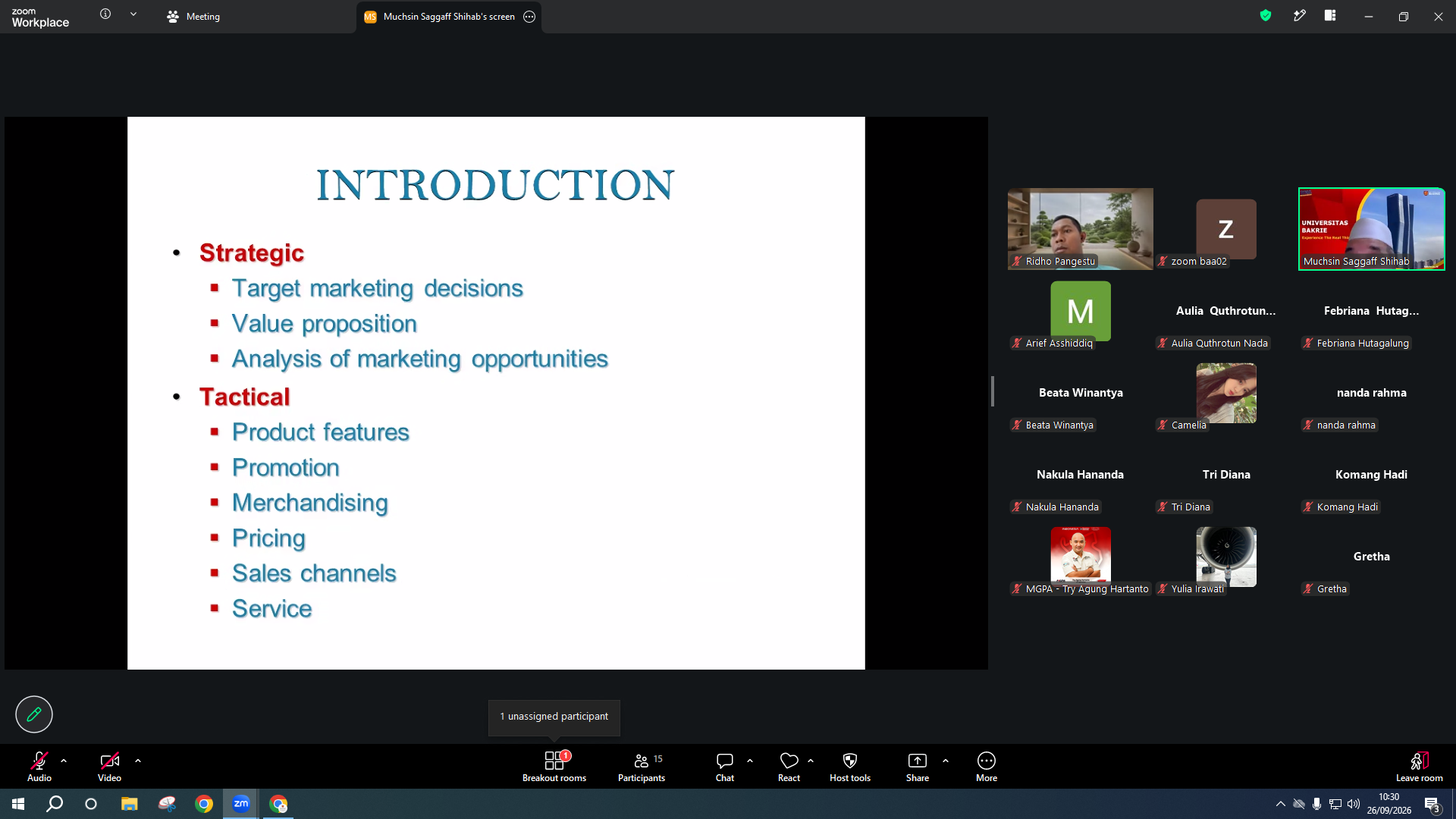Select Muchsin Saggaff Shihab's screen tab
The image size is (1456, 819).
(449, 17)
